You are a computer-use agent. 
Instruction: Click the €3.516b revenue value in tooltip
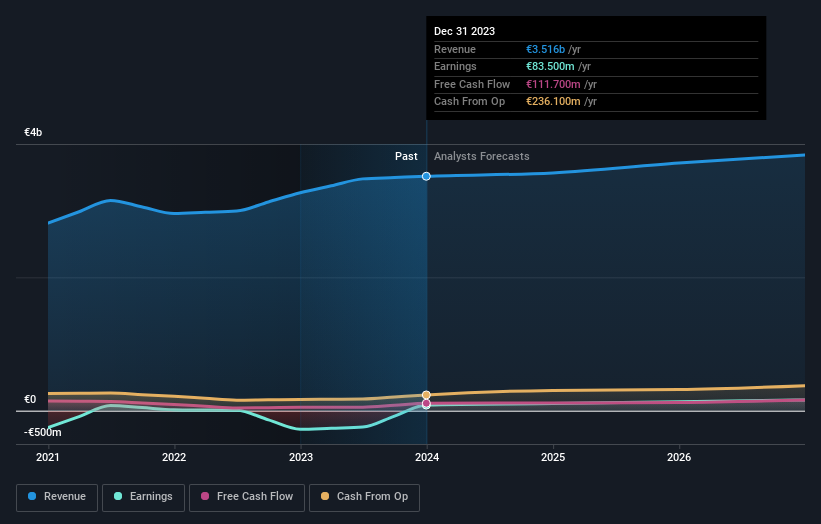click(546, 49)
